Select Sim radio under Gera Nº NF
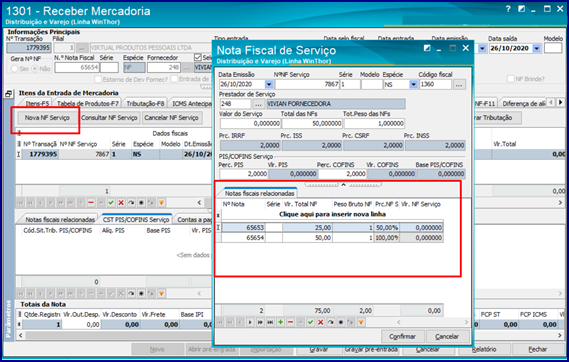 [x=15, y=69]
